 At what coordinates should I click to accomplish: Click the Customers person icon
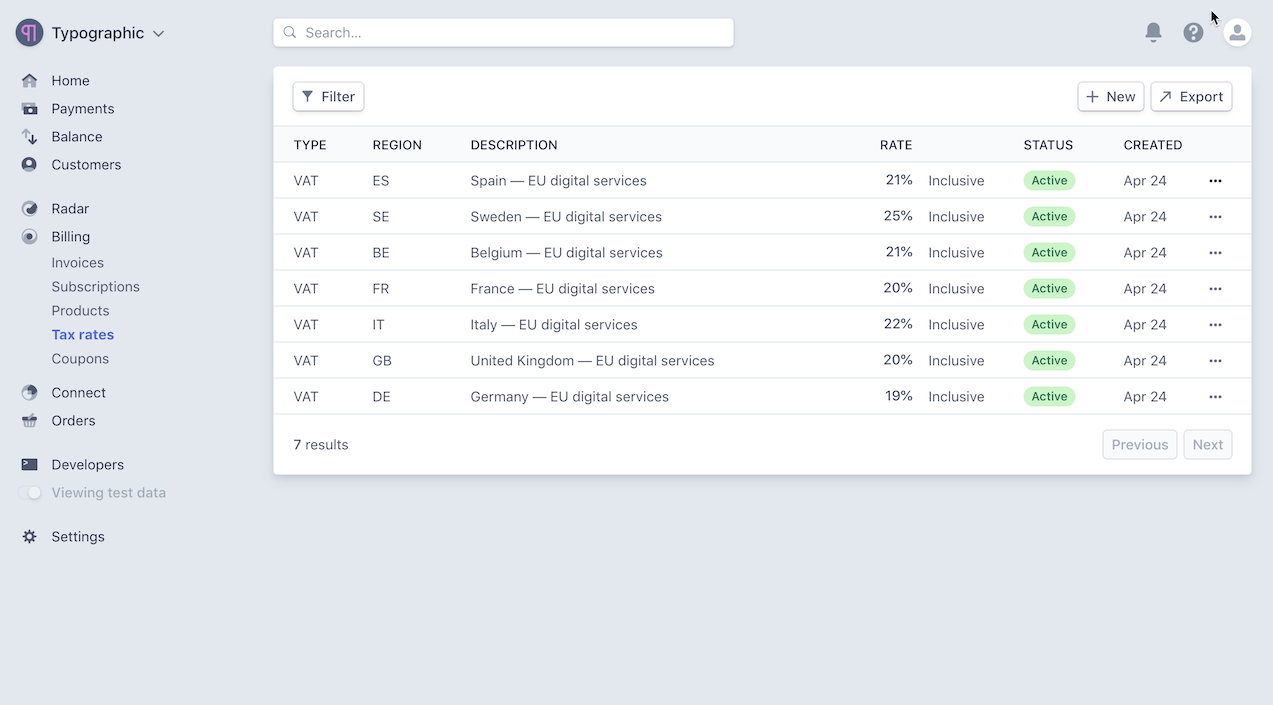30,165
